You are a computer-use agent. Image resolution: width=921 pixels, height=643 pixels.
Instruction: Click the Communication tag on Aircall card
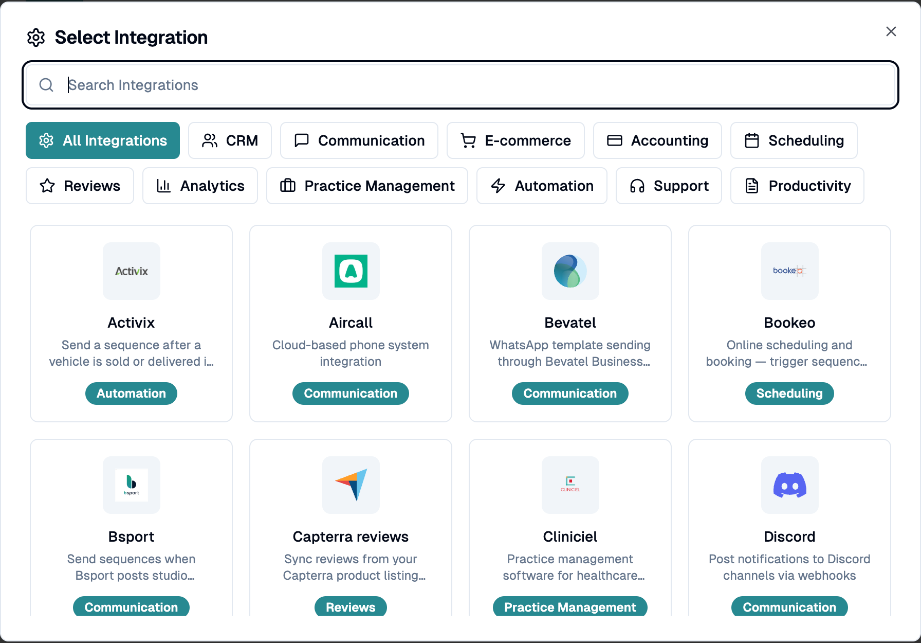coord(351,393)
